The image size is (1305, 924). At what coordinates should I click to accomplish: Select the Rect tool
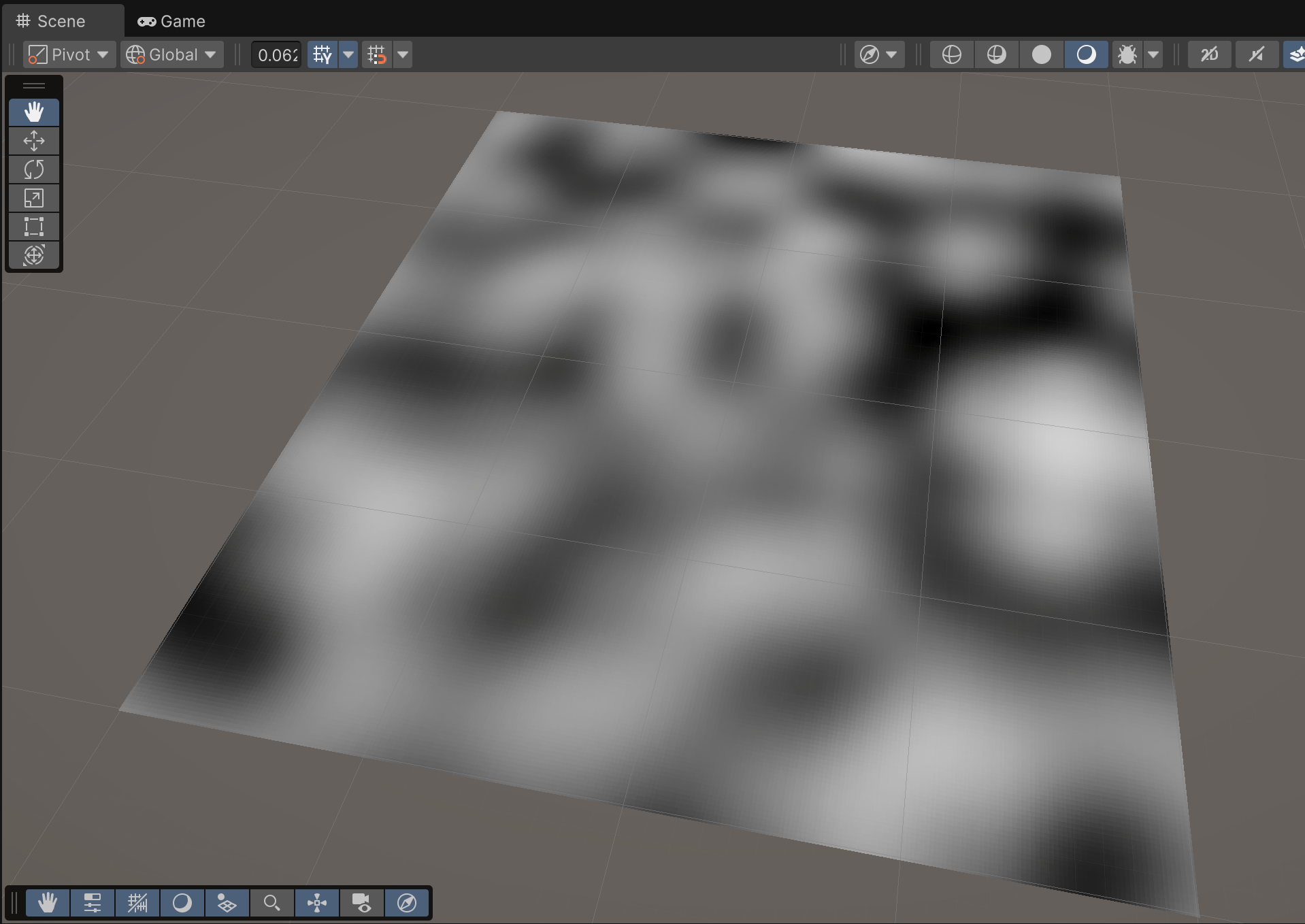pyautogui.click(x=34, y=227)
